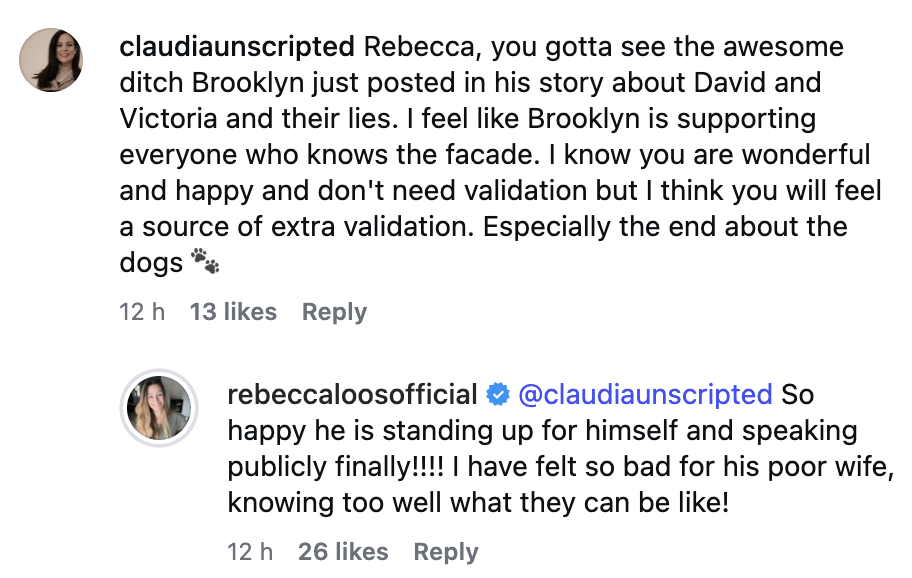View the 26 likes on rebeccaloosofficial's reply

pos(343,551)
